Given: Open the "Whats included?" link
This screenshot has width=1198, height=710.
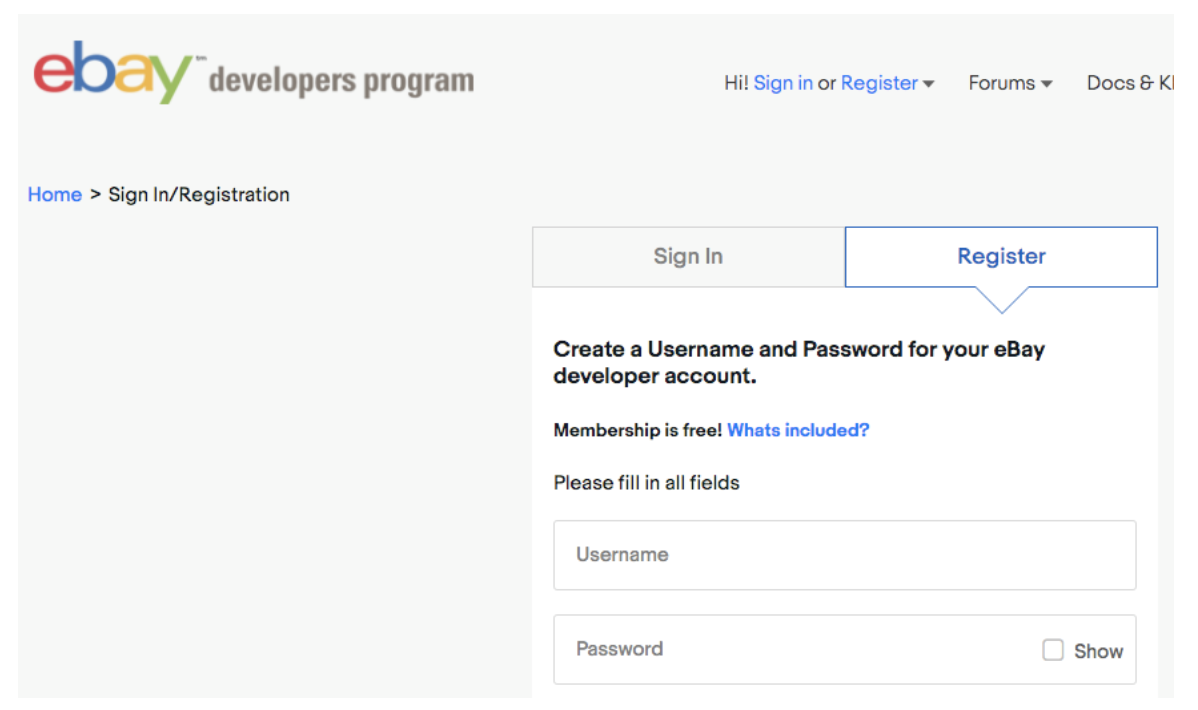Looking at the screenshot, I should coord(798,430).
